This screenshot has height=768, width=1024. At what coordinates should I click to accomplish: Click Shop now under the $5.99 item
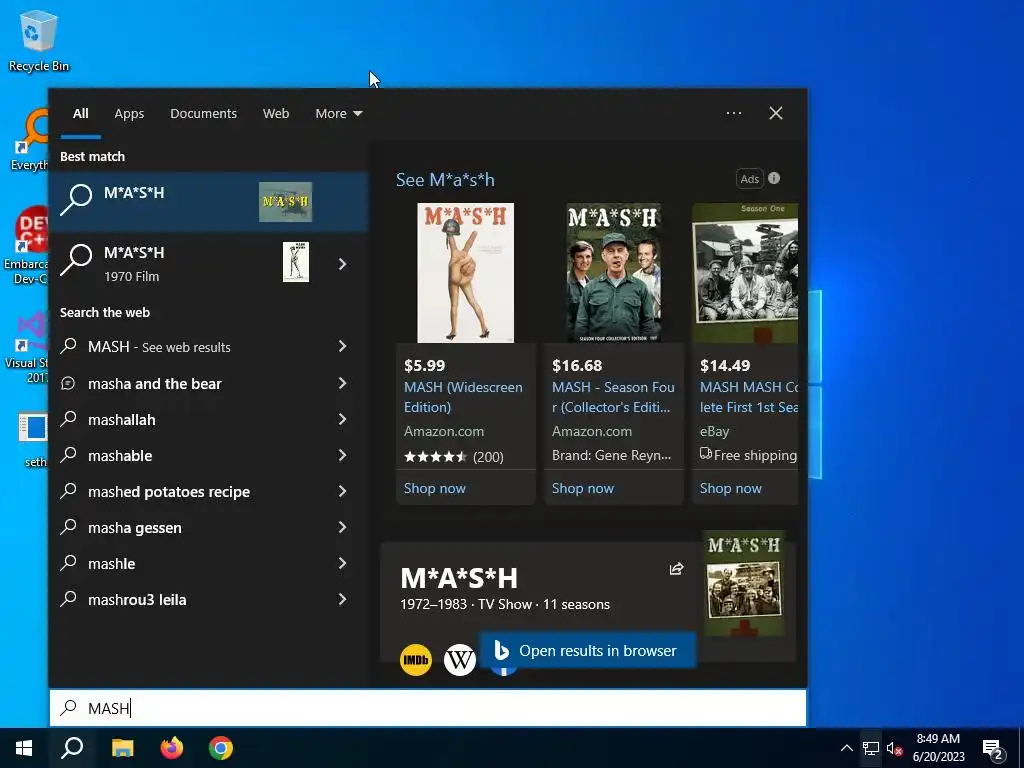[x=434, y=488]
